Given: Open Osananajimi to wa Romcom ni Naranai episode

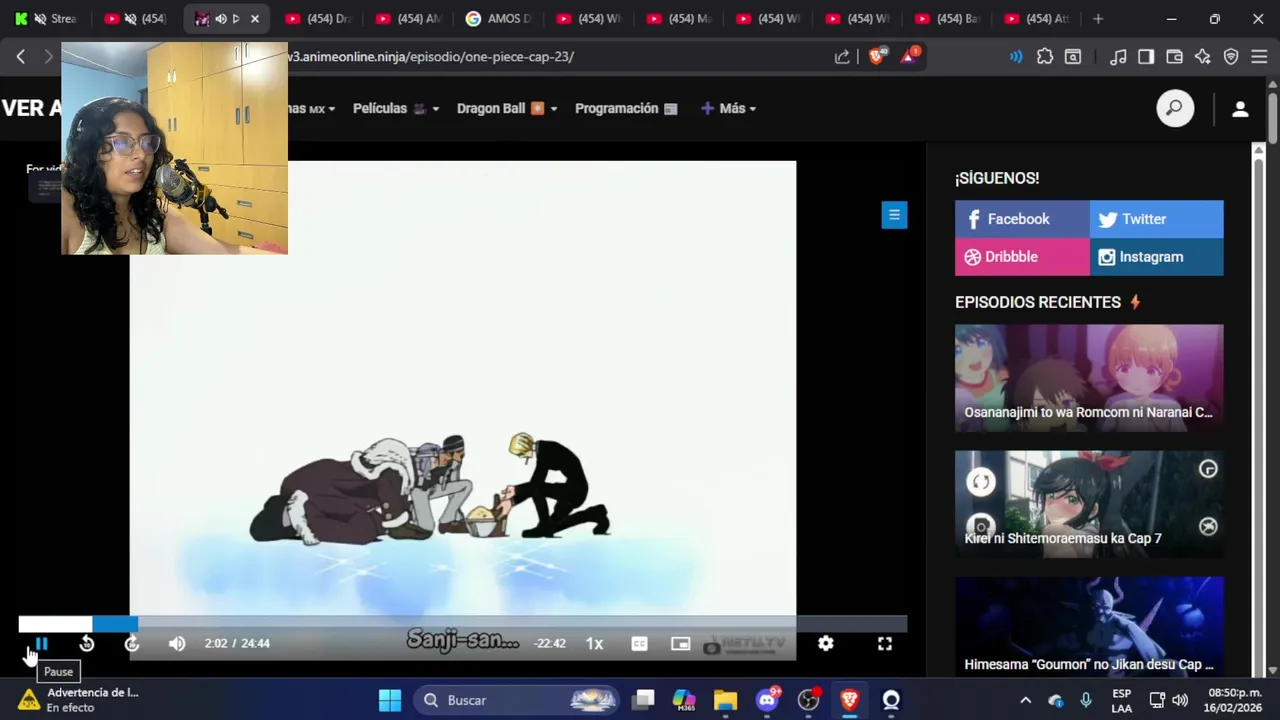Looking at the screenshot, I should click(1089, 378).
